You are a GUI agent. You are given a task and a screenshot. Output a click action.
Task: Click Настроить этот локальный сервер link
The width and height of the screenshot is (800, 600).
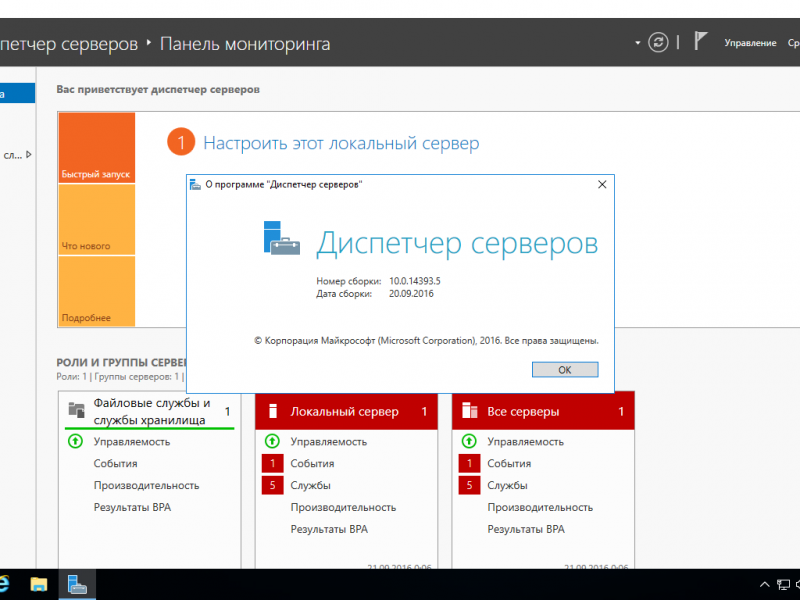(x=341, y=143)
